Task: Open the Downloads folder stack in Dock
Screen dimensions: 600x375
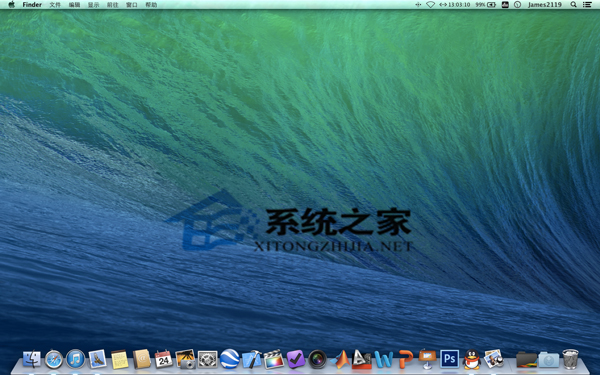Action: tap(548, 360)
